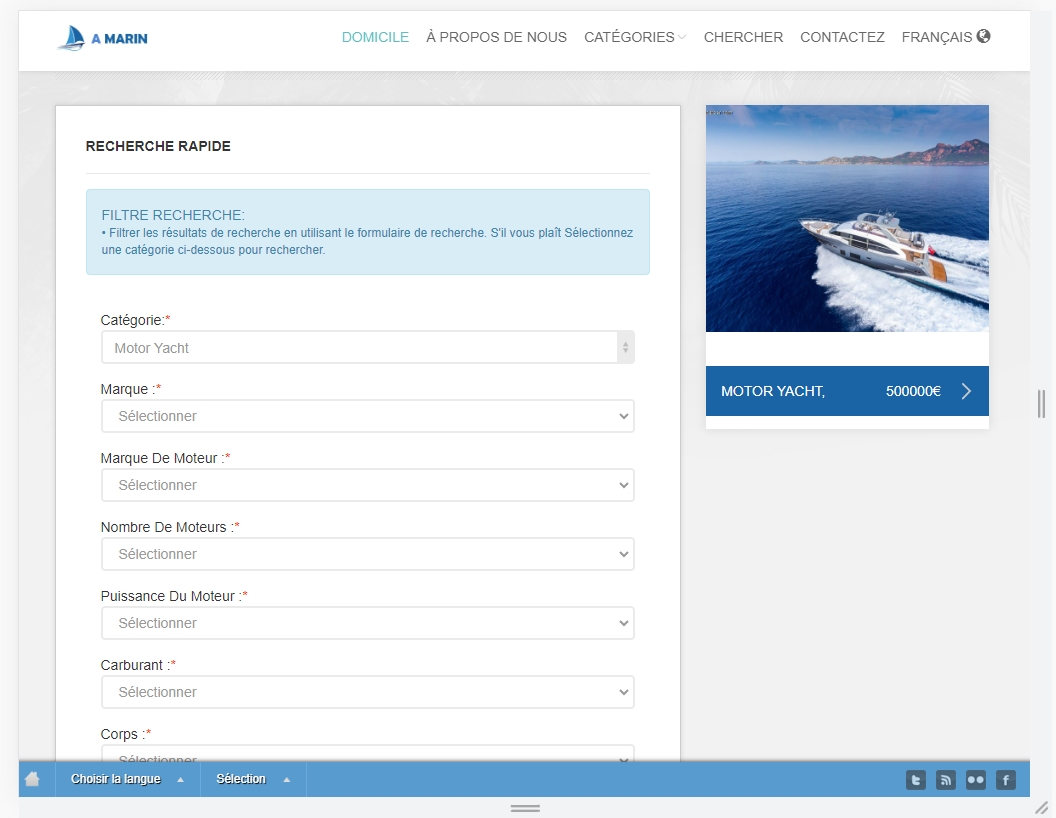The height and width of the screenshot is (818, 1056).
Task: Open the Marque dropdown
Action: click(x=368, y=416)
